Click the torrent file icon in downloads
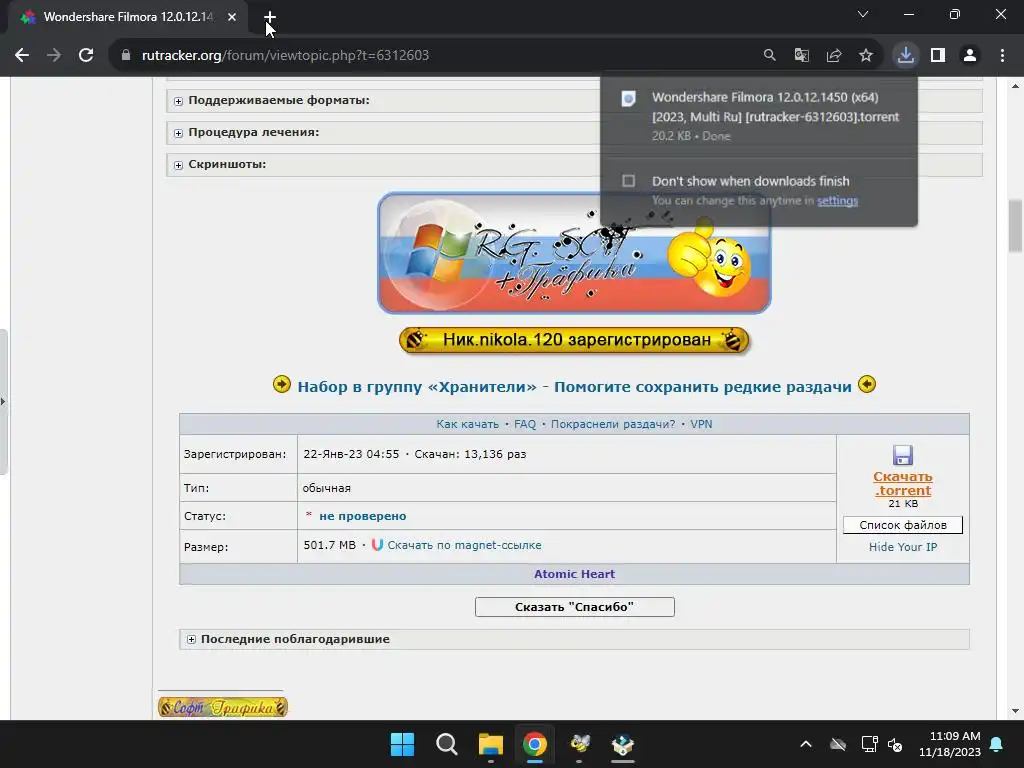1024x768 pixels. [628, 99]
